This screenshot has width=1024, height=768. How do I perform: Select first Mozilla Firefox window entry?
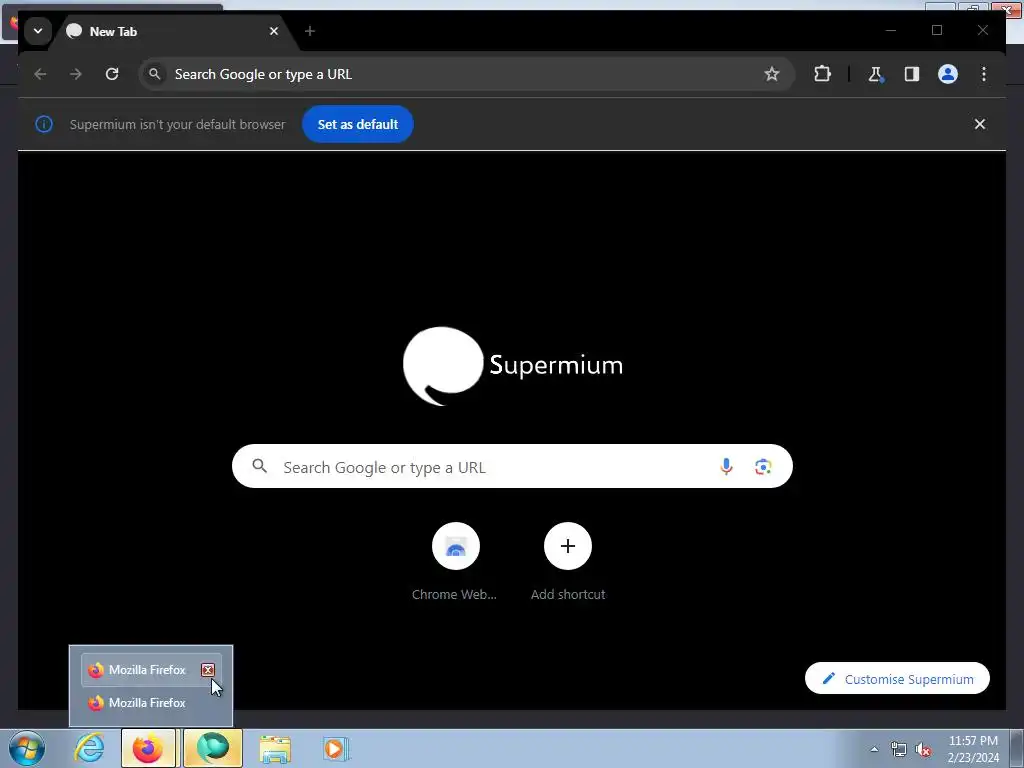(x=152, y=670)
